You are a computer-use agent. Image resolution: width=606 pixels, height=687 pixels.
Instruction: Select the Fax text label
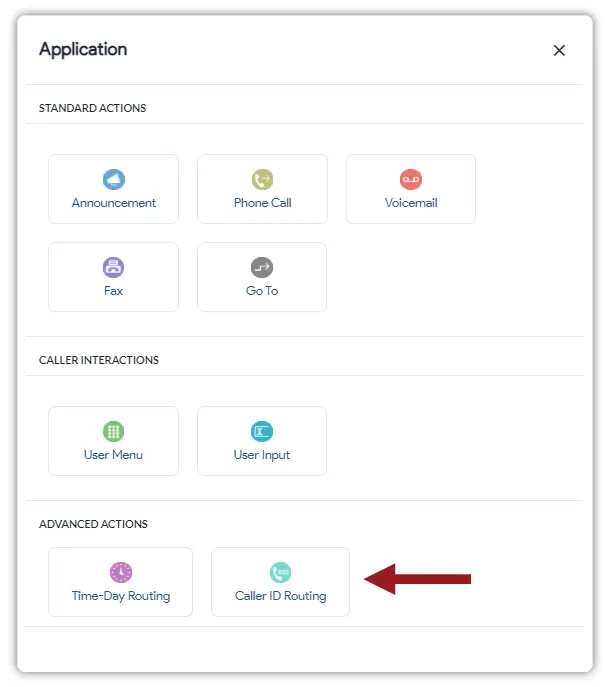pyautogui.click(x=114, y=291)
